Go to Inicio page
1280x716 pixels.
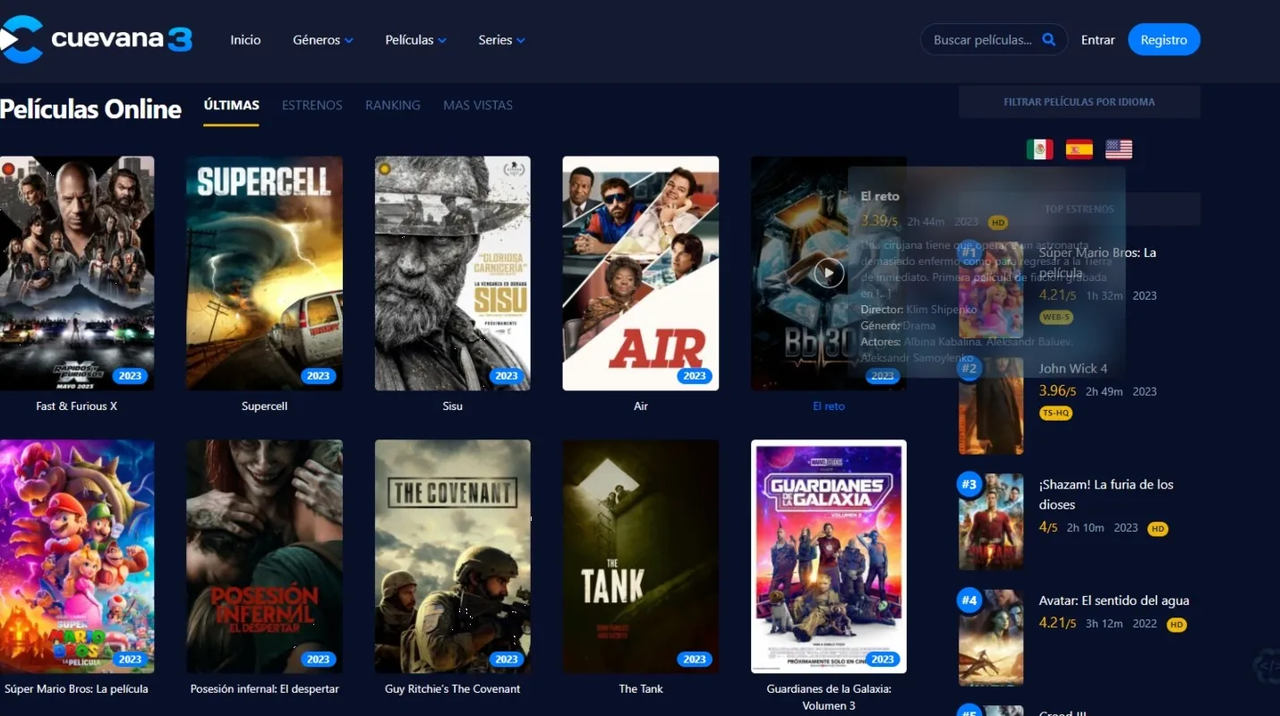click(x=245, y=40)
